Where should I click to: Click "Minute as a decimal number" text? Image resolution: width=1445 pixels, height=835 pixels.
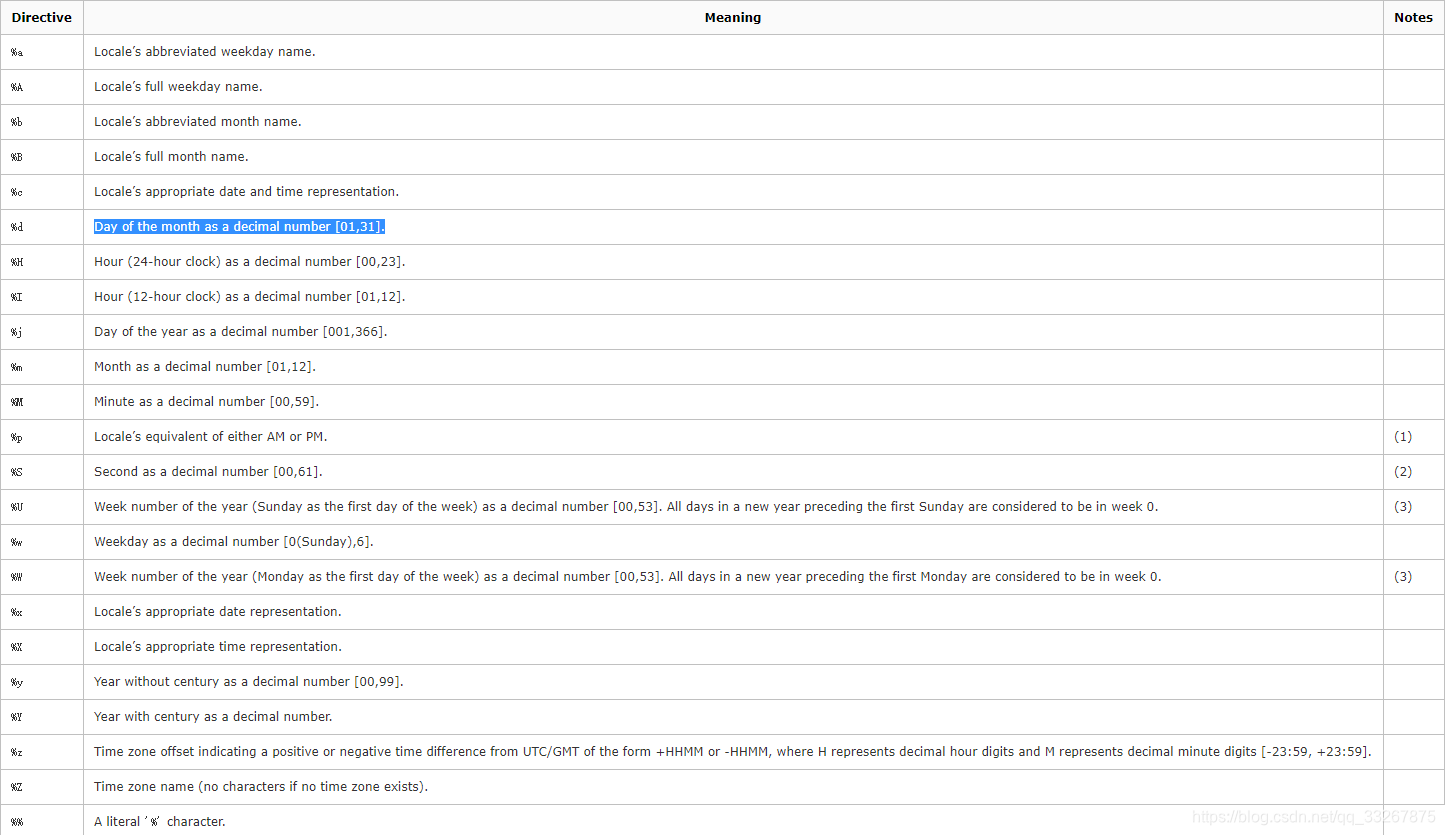click(206, 402)
